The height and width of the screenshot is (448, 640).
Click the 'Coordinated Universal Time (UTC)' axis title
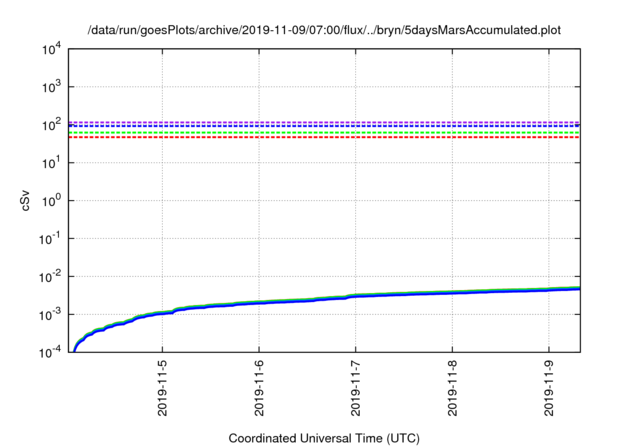coord(324,439)
